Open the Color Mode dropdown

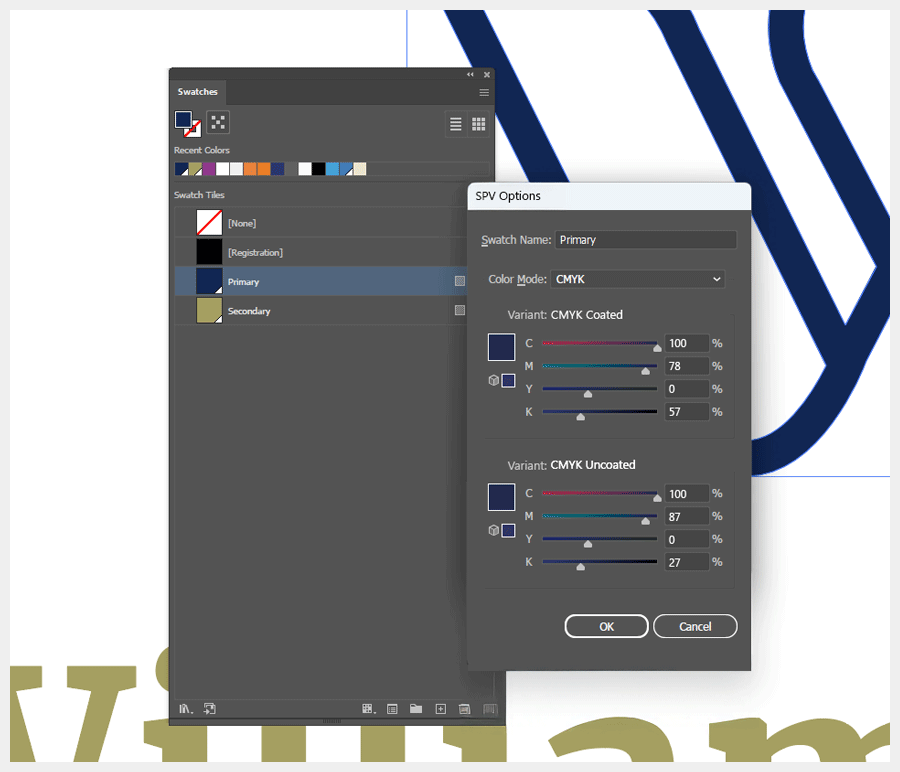[637, 279]
